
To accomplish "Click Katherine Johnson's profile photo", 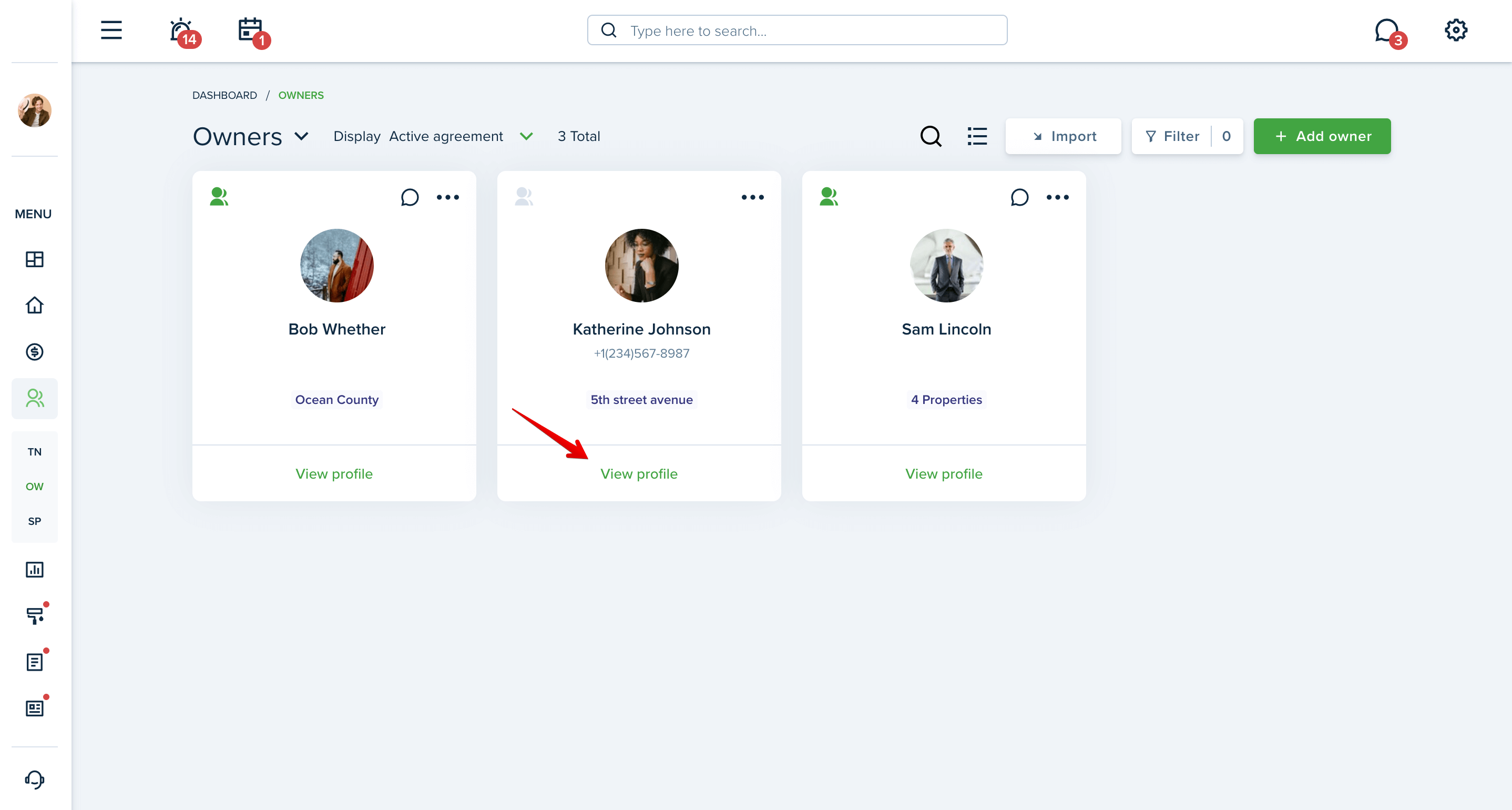I will coord(641,266).
